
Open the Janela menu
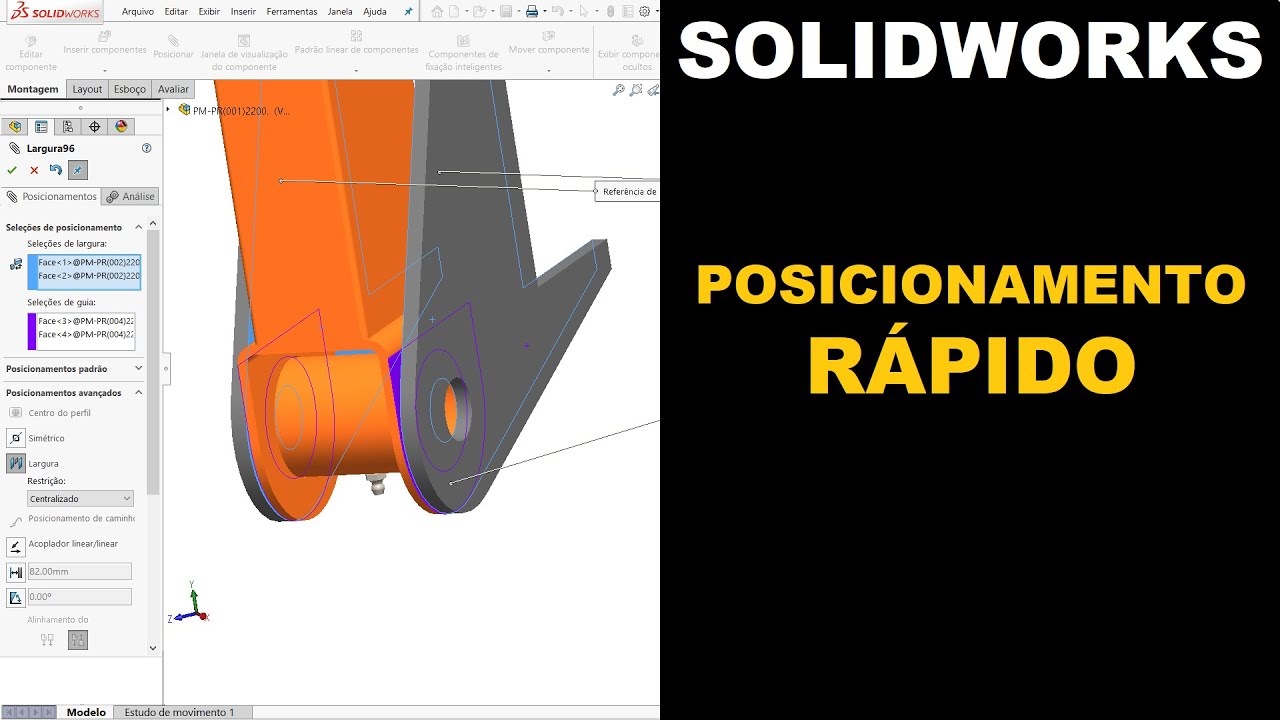(x=340, y=12)
